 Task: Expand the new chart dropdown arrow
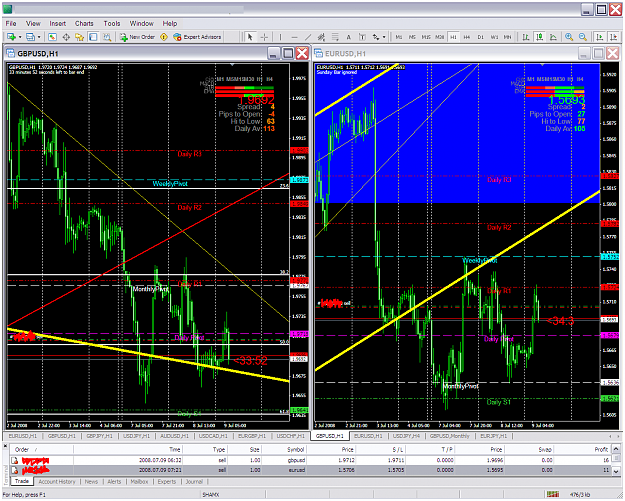pyautogui.click(x=20, y=37)
